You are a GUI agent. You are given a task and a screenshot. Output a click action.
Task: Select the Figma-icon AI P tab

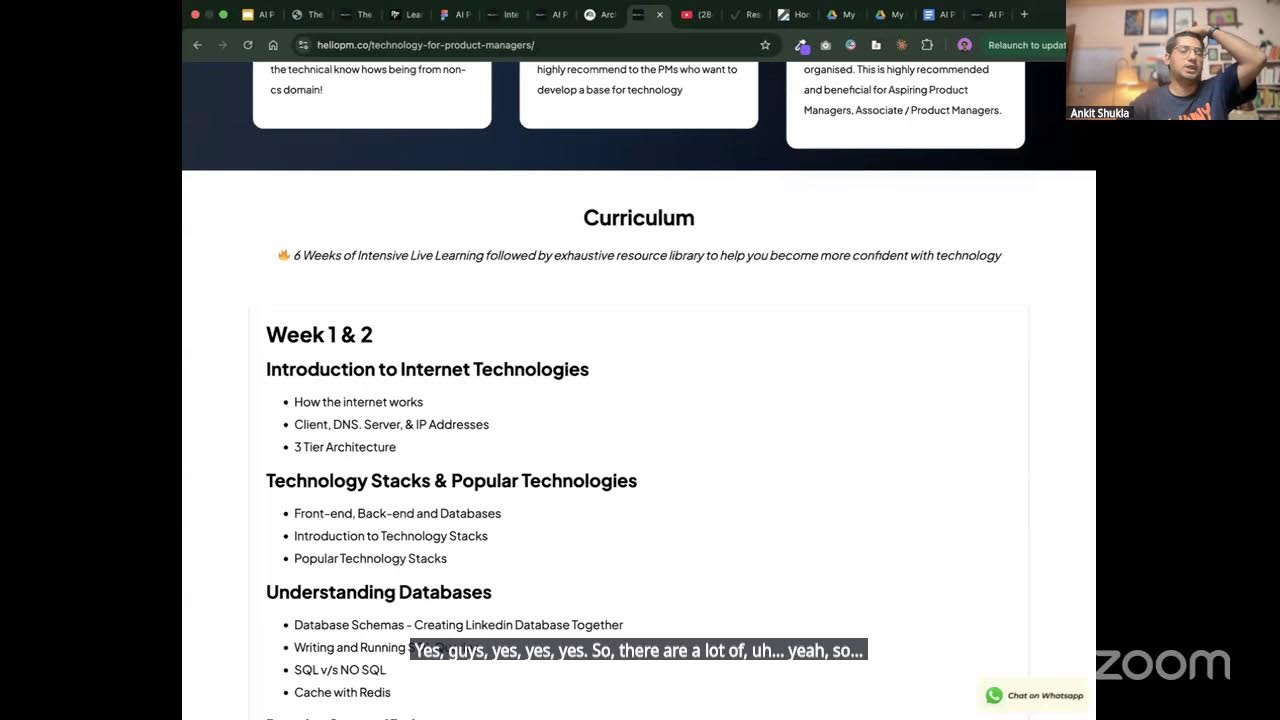(453, 14)
